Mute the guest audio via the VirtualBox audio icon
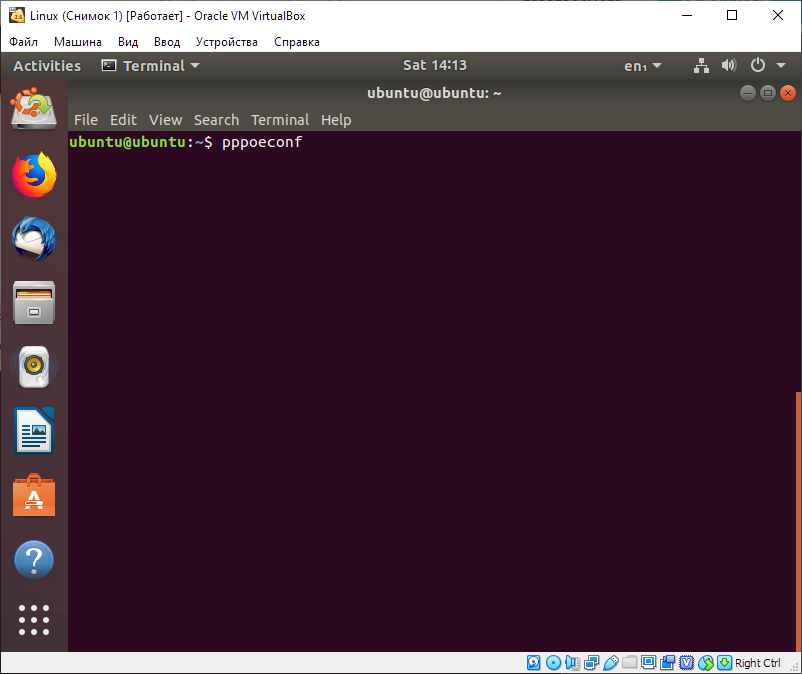Image resolution: width=802 pixels, height=674 pixels. tap(573, 662)
